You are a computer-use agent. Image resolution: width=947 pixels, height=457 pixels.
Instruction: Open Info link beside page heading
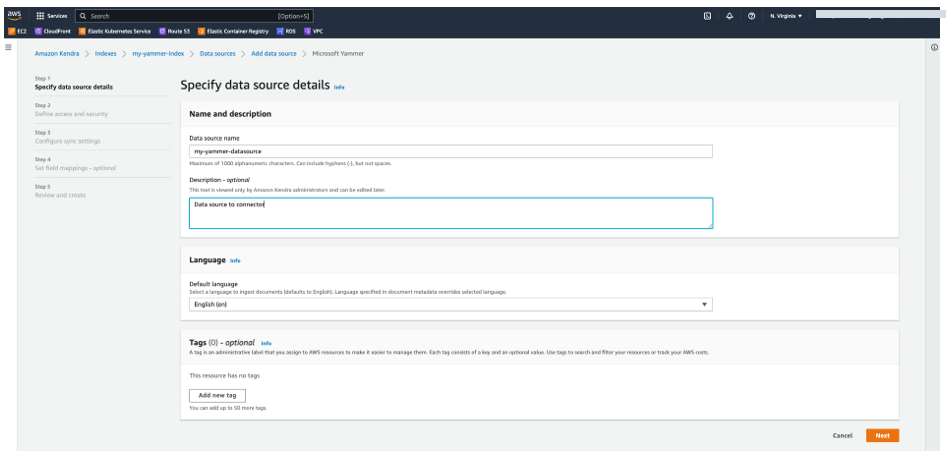click(x=339, y=88)
